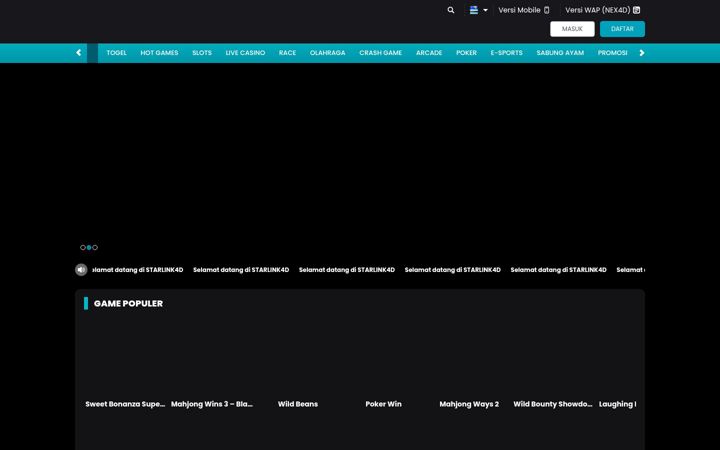This screenshot has width=720, height=450.
Task: Open the search magnifier icon
Action: (450, 10)
